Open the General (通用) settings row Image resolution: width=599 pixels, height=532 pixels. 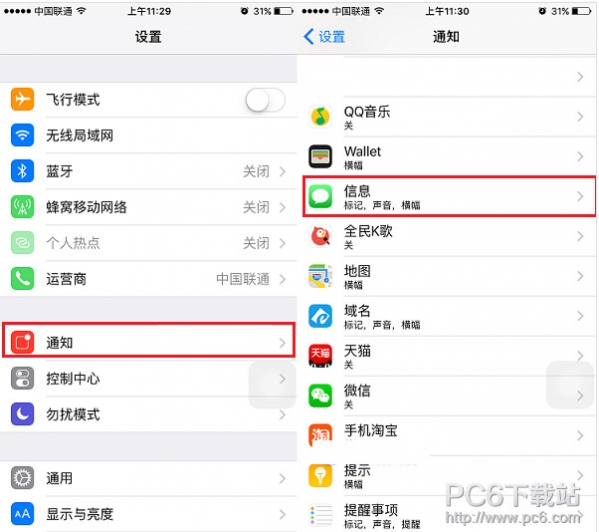point(149,478)
